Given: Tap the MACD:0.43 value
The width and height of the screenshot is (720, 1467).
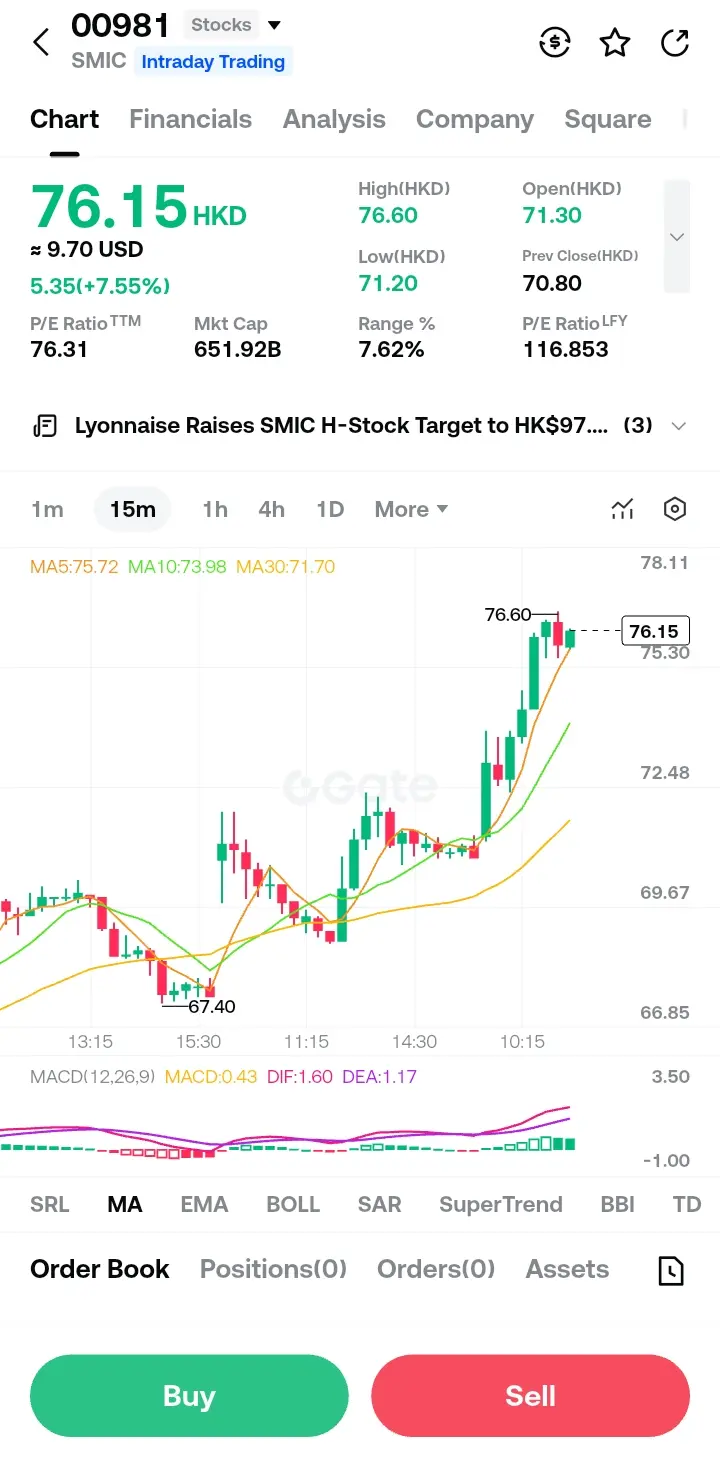Looking at the screenshot, I should [x=211, y=1077].
